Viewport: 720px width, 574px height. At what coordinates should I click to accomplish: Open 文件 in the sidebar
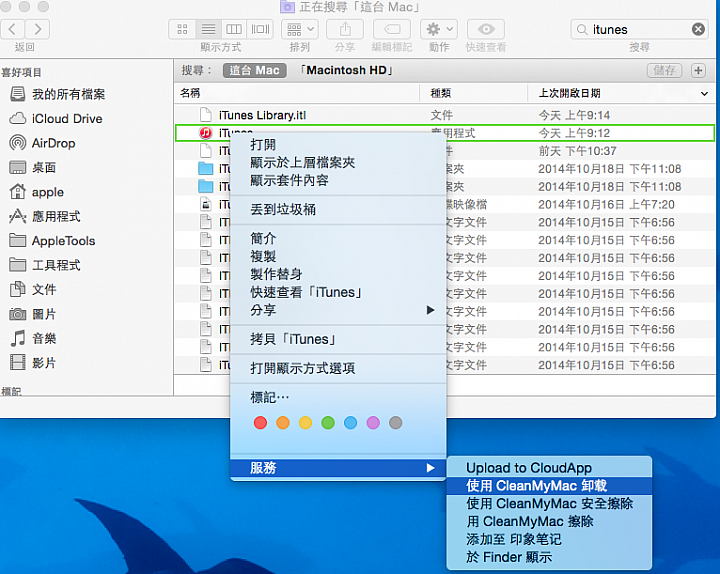tap(33, 289)
